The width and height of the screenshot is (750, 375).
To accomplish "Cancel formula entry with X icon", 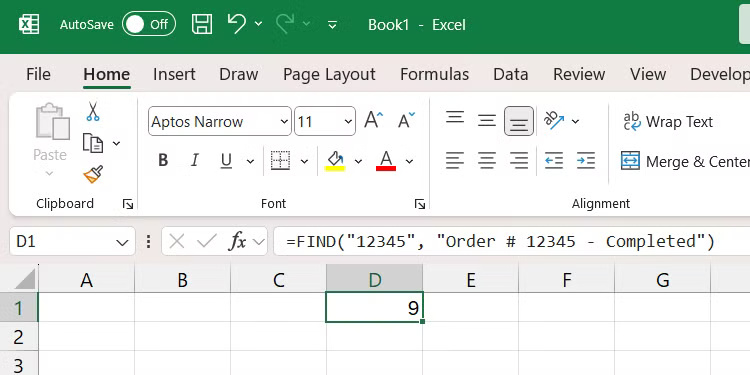I will [176, 242].
